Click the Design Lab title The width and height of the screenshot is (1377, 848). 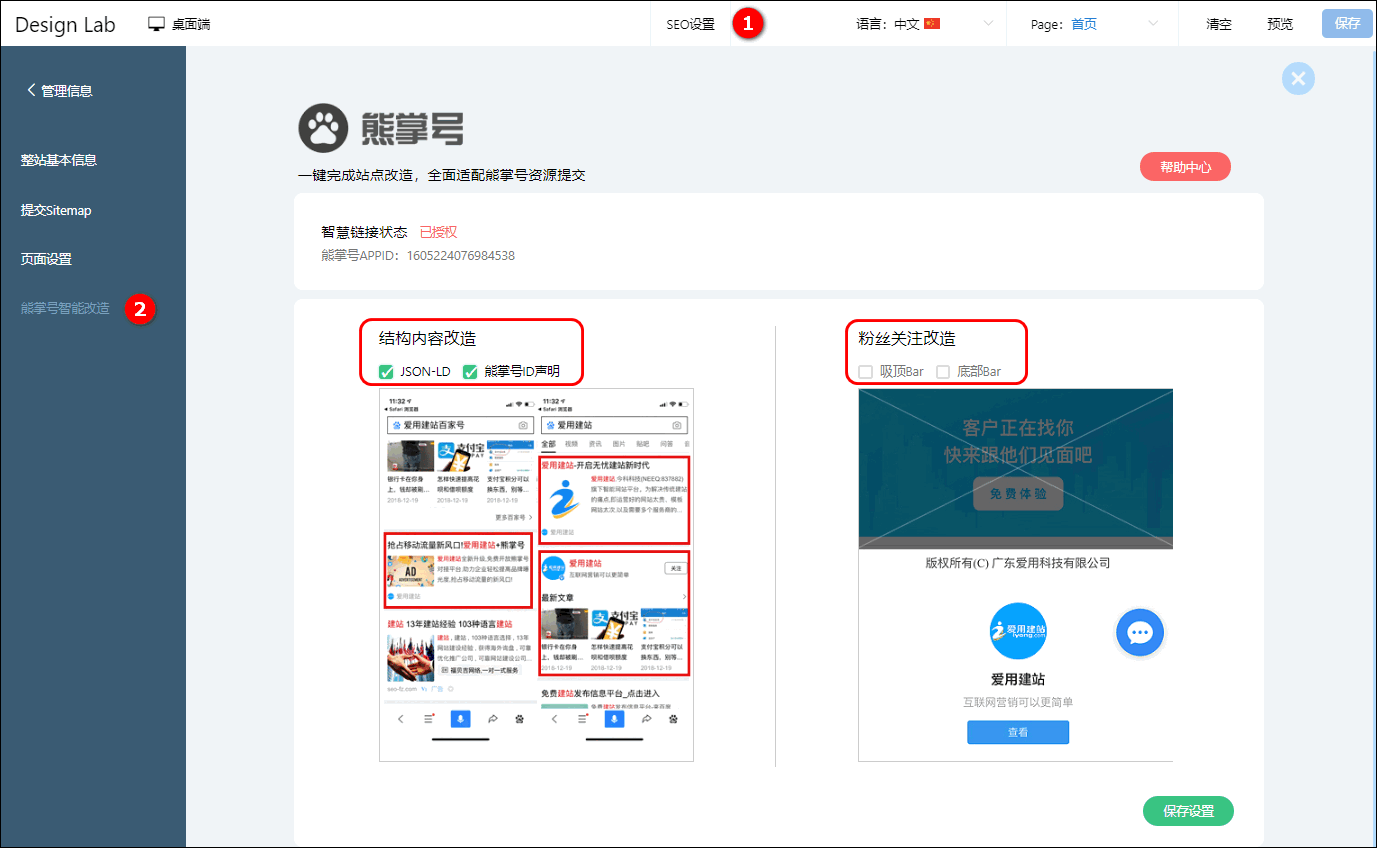(x=65, y=24)
